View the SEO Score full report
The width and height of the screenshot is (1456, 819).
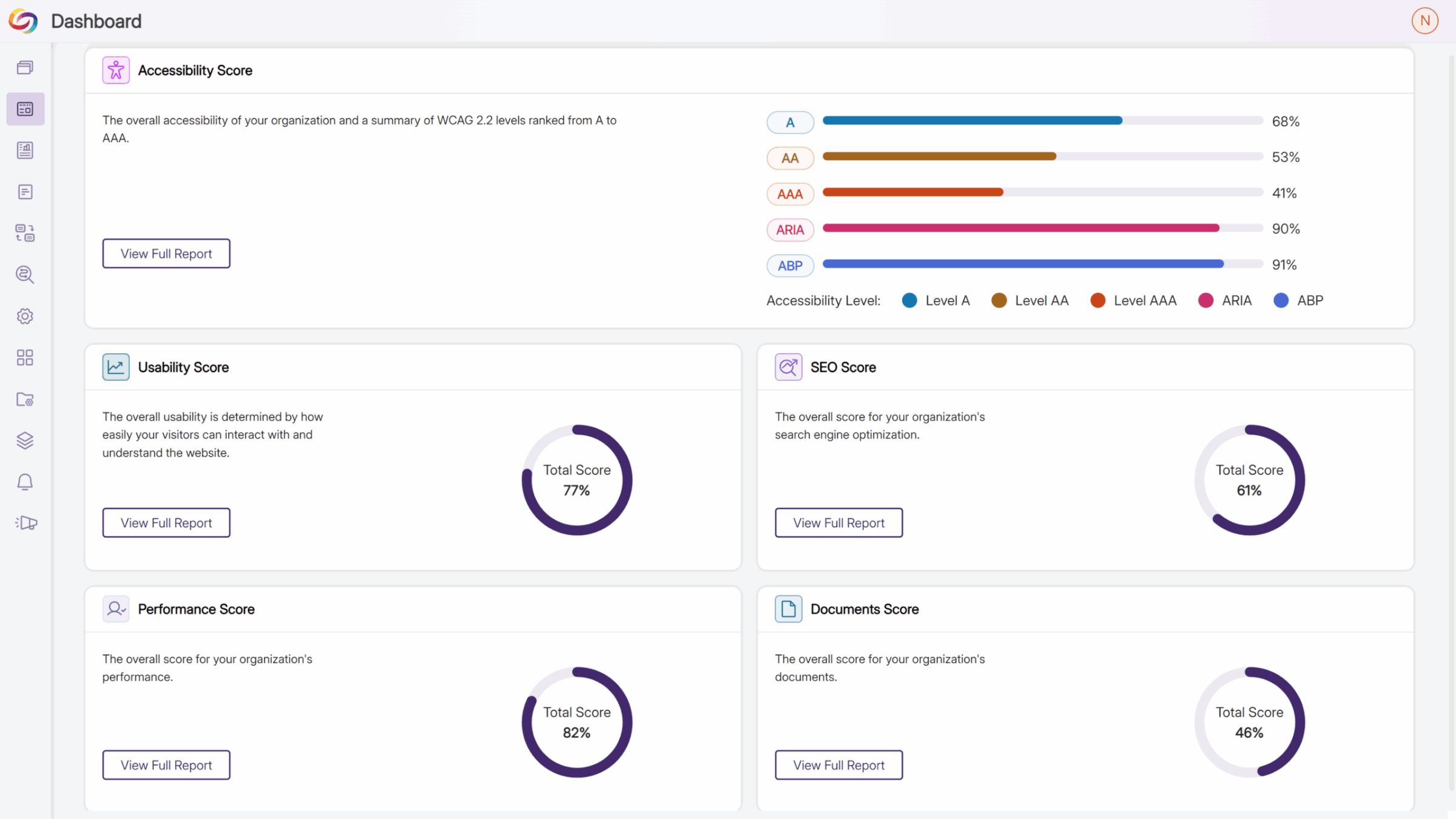(838, 523)
